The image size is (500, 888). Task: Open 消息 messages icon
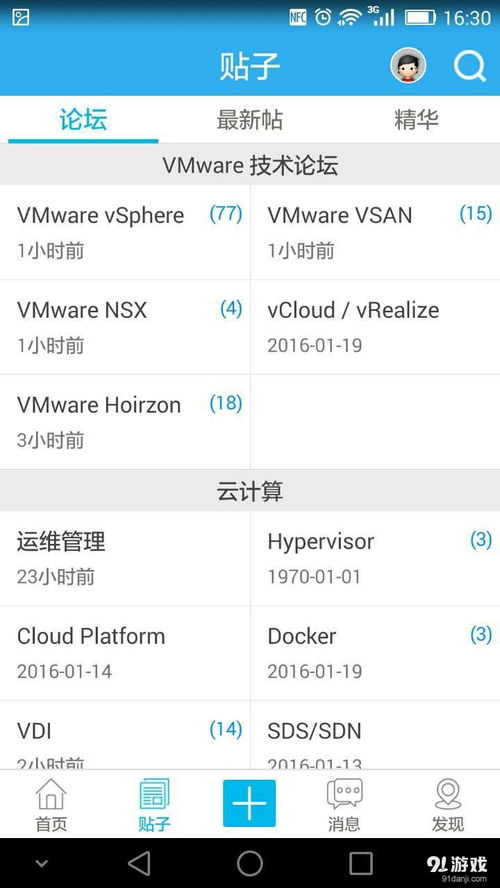coord(344,805)
